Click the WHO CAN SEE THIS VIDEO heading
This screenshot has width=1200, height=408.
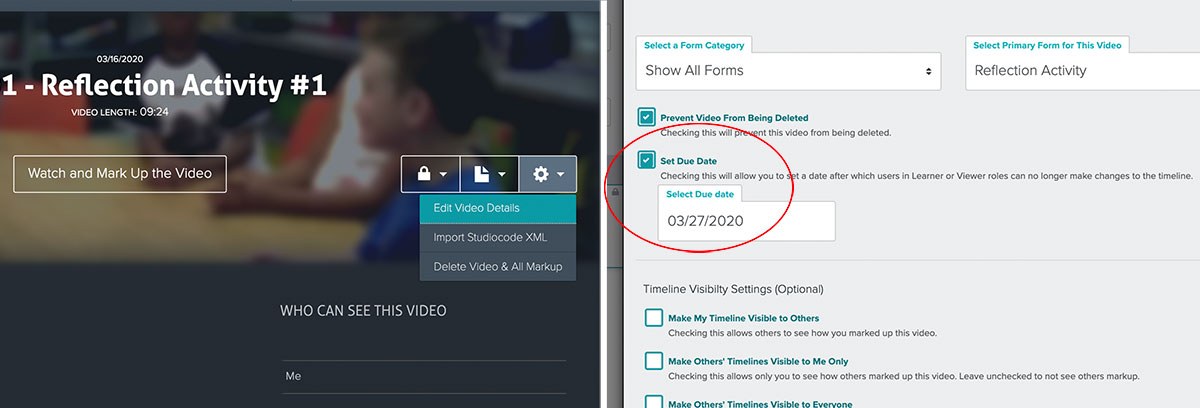363,311
